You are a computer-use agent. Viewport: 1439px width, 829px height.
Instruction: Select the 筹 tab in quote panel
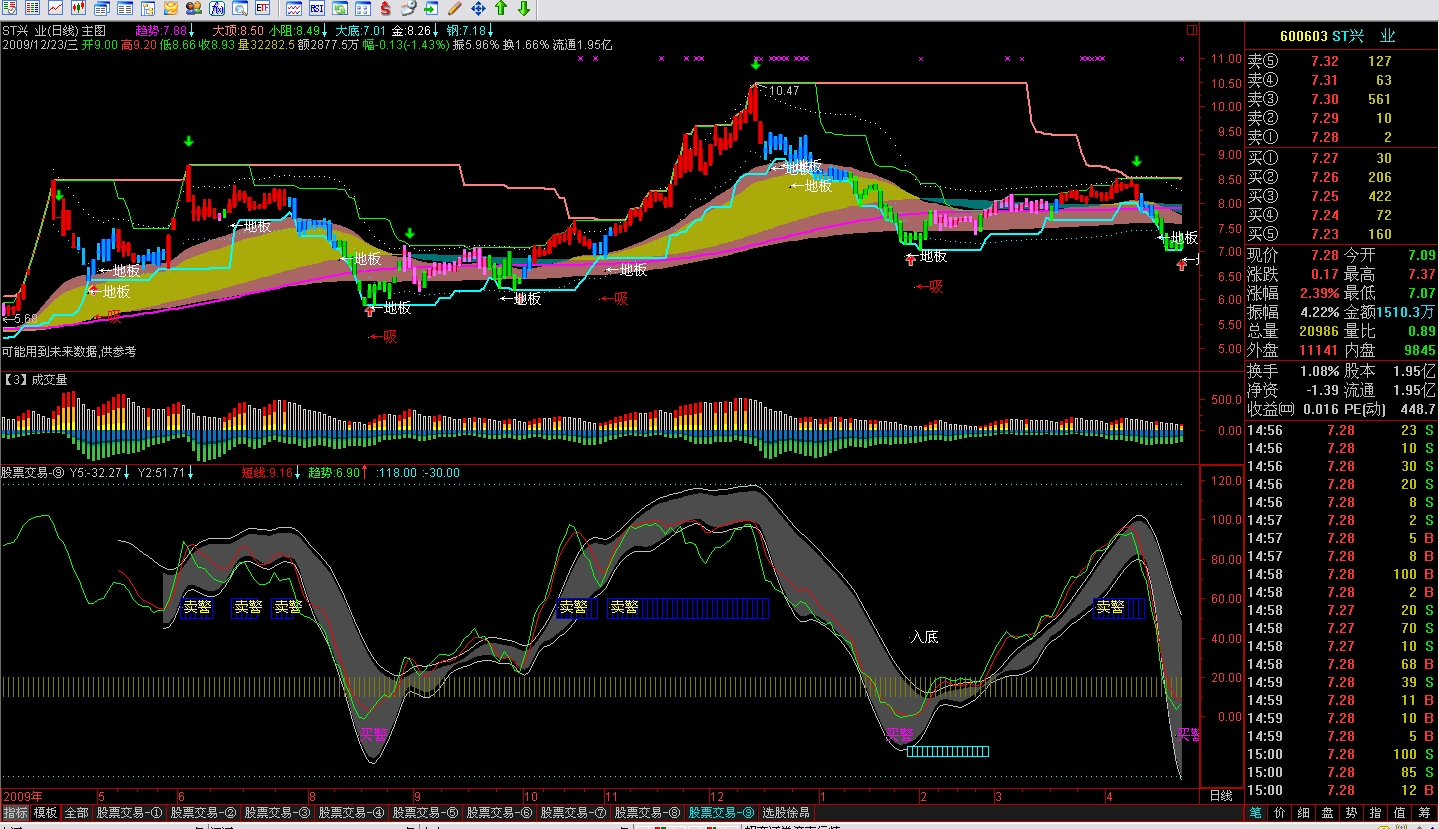click(x=1424, y=813)
